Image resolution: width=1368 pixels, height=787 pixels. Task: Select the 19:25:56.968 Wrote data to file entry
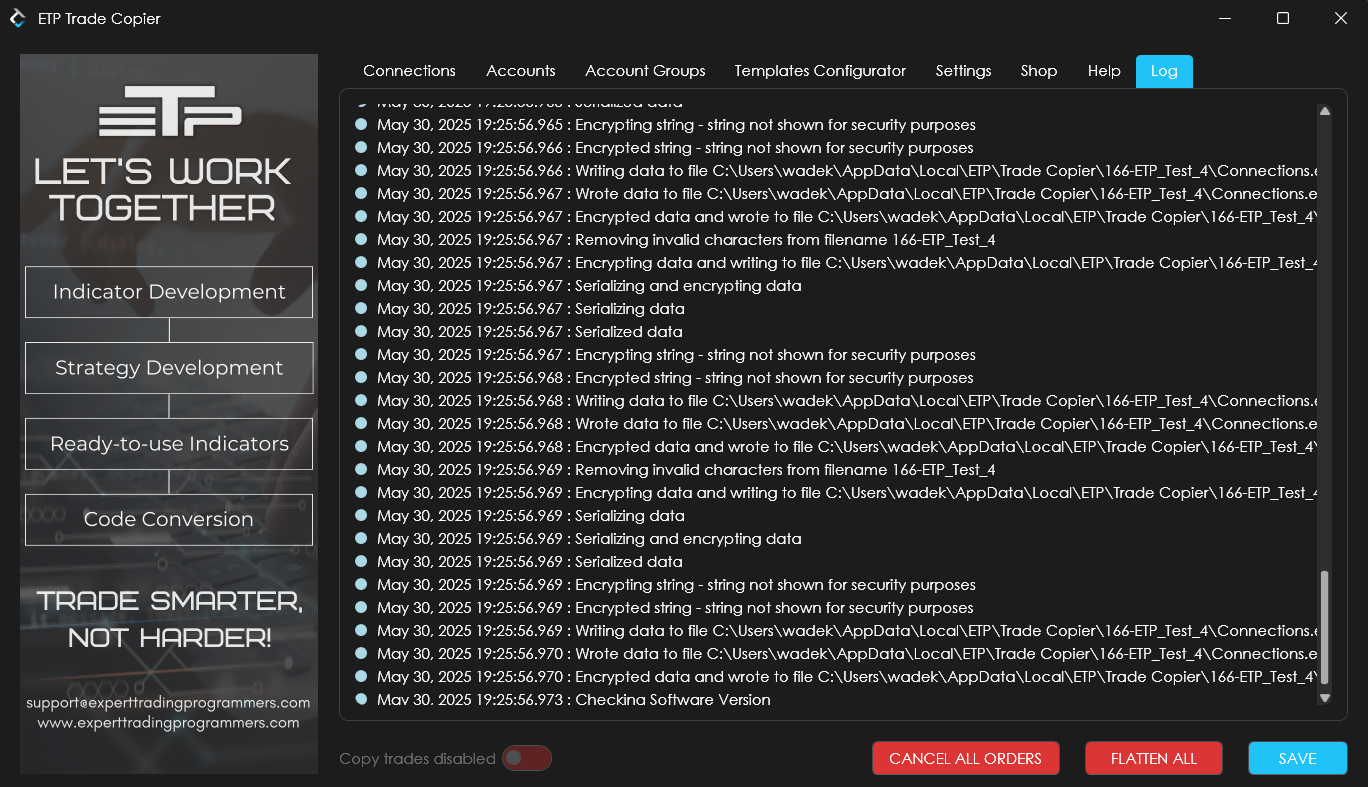pyautogui.click(x=835, y=424)
